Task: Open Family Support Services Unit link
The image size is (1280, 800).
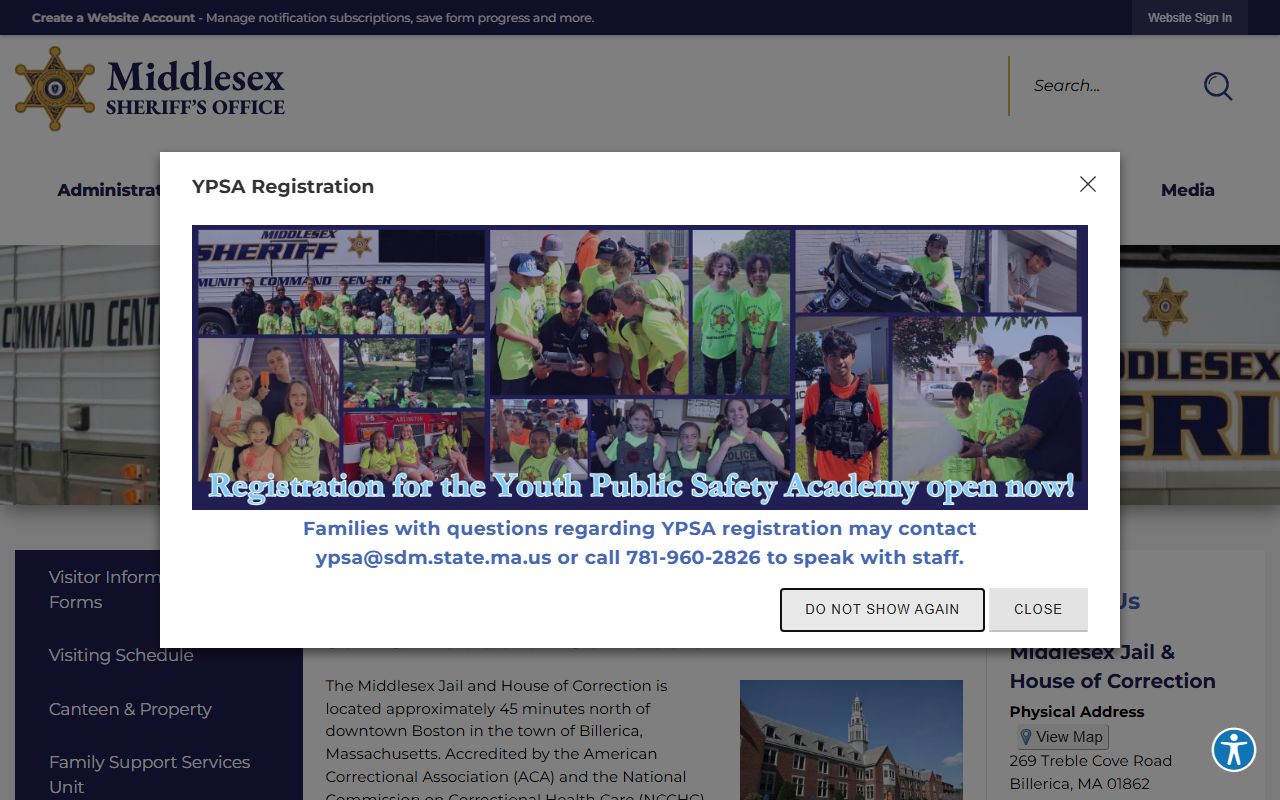Action: (149, 774)
